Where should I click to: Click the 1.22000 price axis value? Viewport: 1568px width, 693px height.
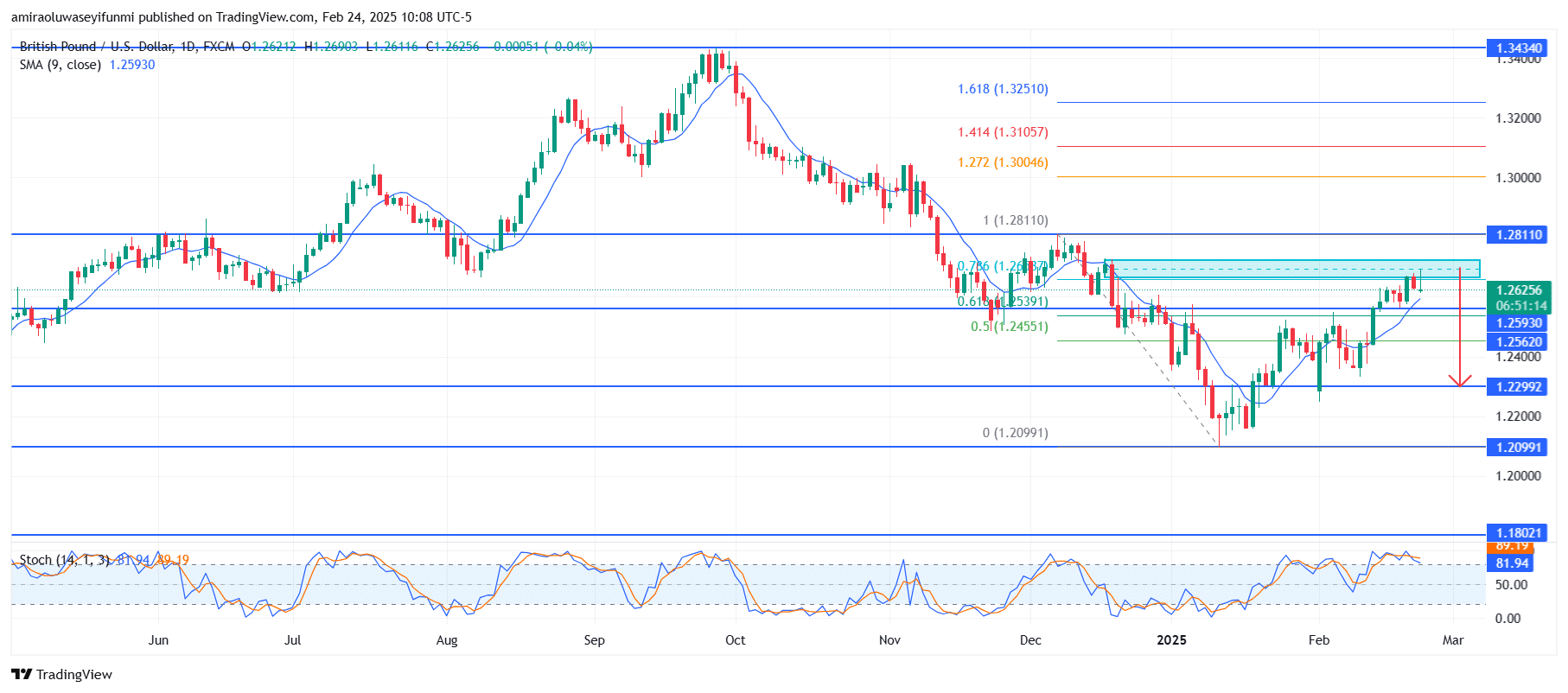pyautogui.click(x=1518, y=416)
